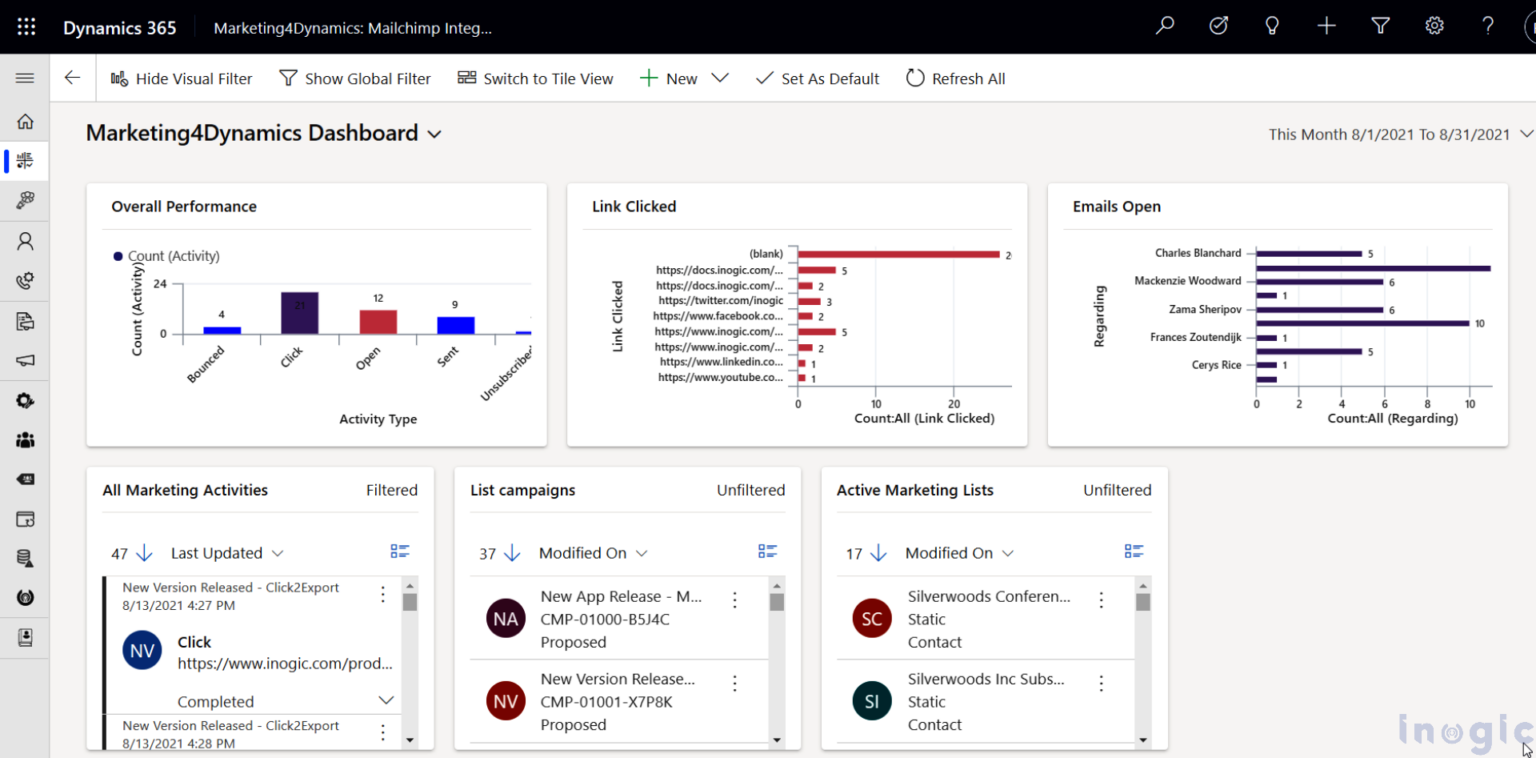Click the Help question mark icon
The width and height of the screenshot is (1536, 758).
click(1487, 26)
